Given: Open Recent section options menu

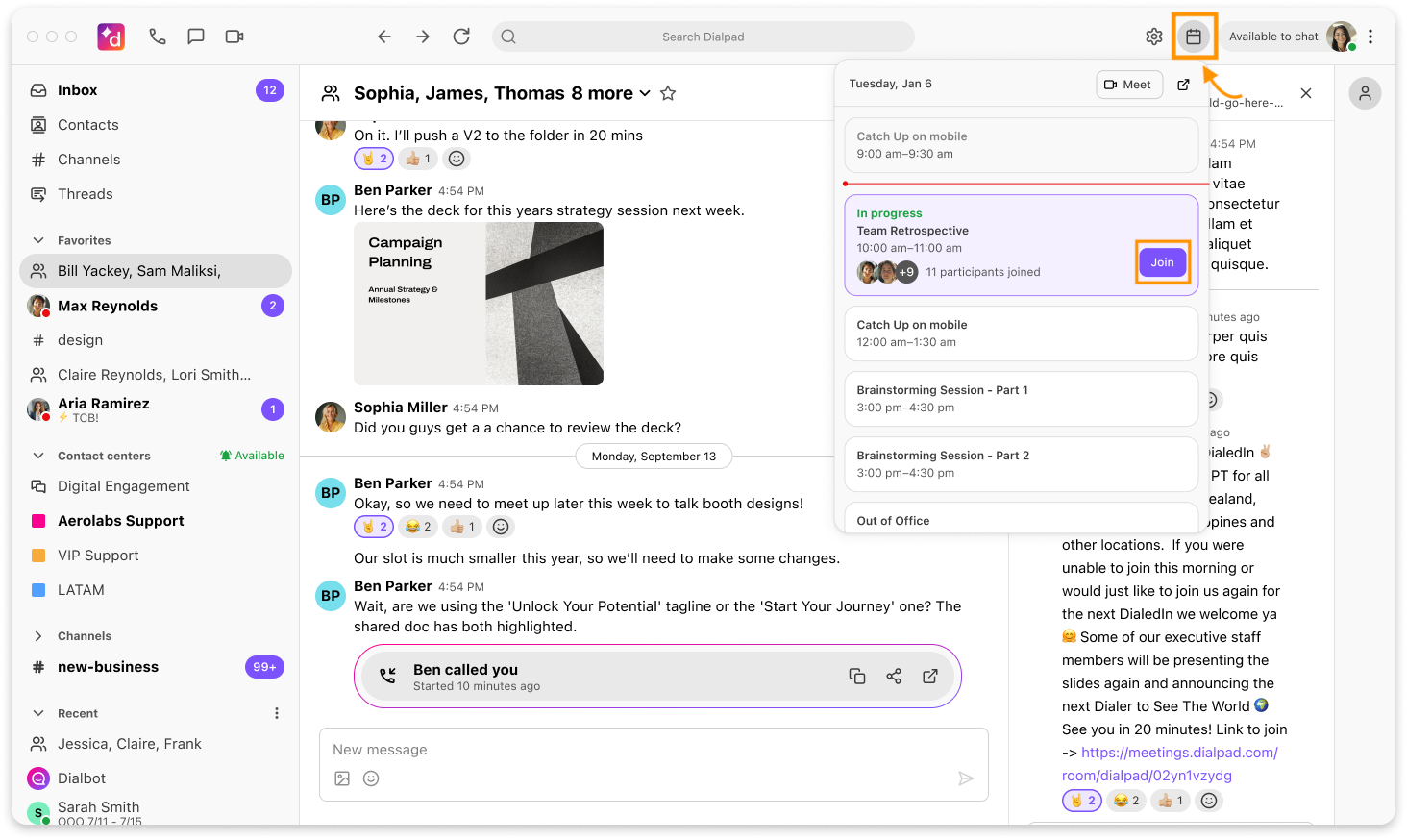Looking at the screenshot, I should pyautogui.click(x=277, y=713).
